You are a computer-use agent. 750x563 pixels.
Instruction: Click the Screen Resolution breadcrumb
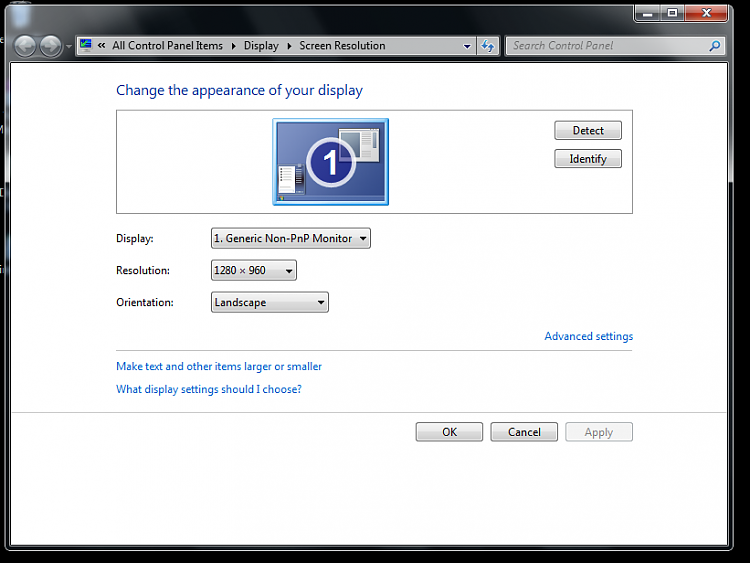(342, 45)
